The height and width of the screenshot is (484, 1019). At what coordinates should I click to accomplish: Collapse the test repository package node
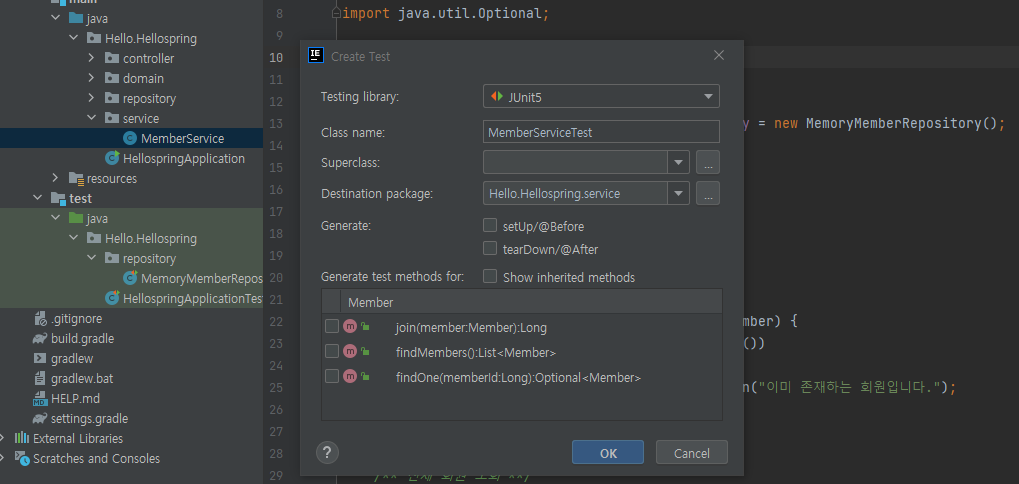(92, 259)
